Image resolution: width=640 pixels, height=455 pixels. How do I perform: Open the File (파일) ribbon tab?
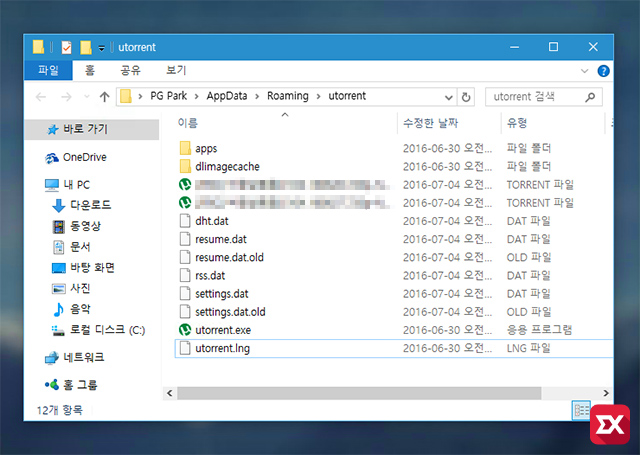point(48,70)
